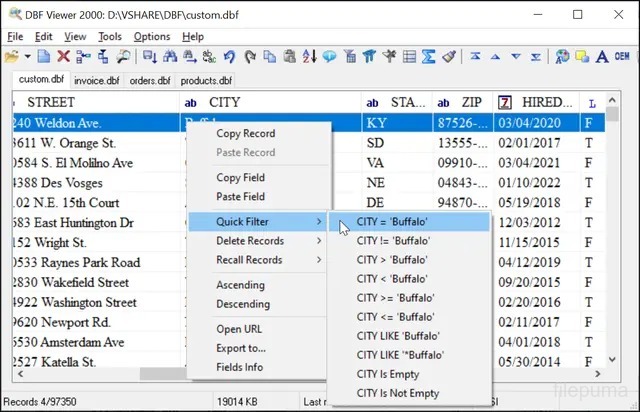Viewport: 640px width, 412px height.
Task: Click the red X delete icon
Action: point(63,57)
